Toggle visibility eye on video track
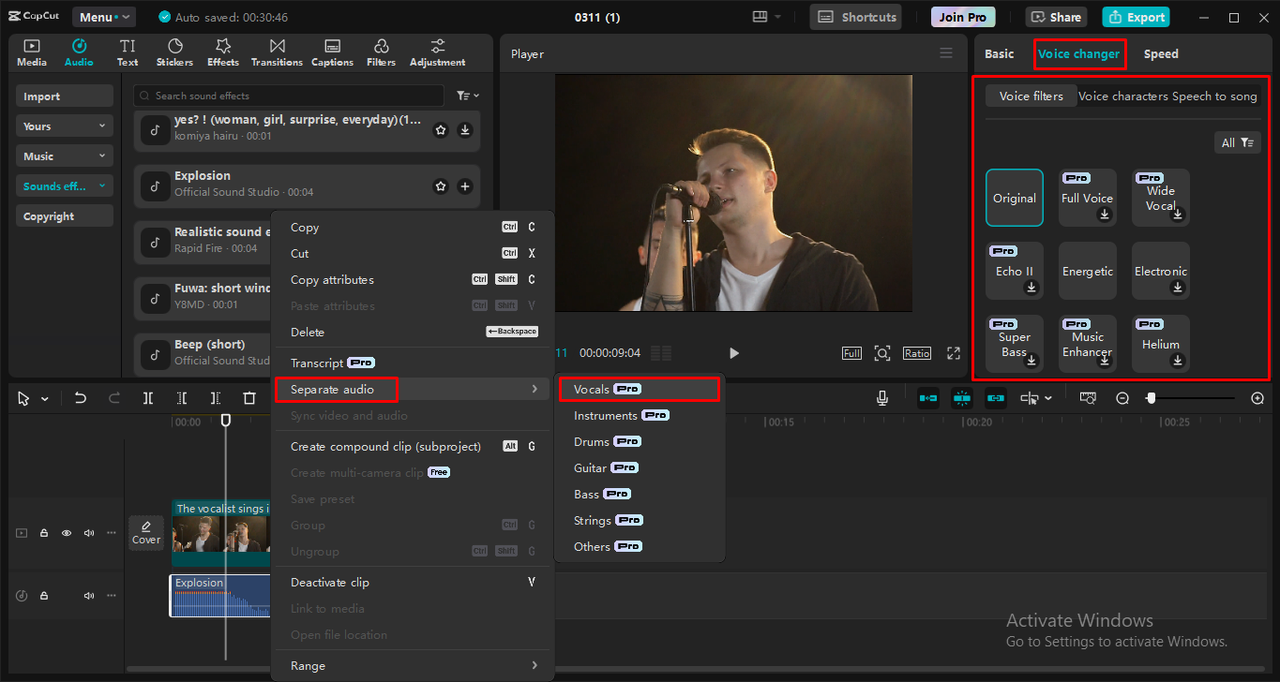Image resolution: width=1280 pixels, height=682 pixels. click(67, 533)
